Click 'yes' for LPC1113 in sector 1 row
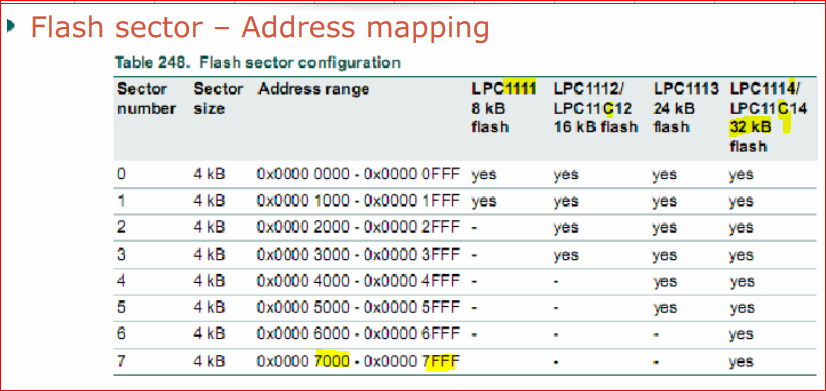The image size is (826, 391). [665, 202]
